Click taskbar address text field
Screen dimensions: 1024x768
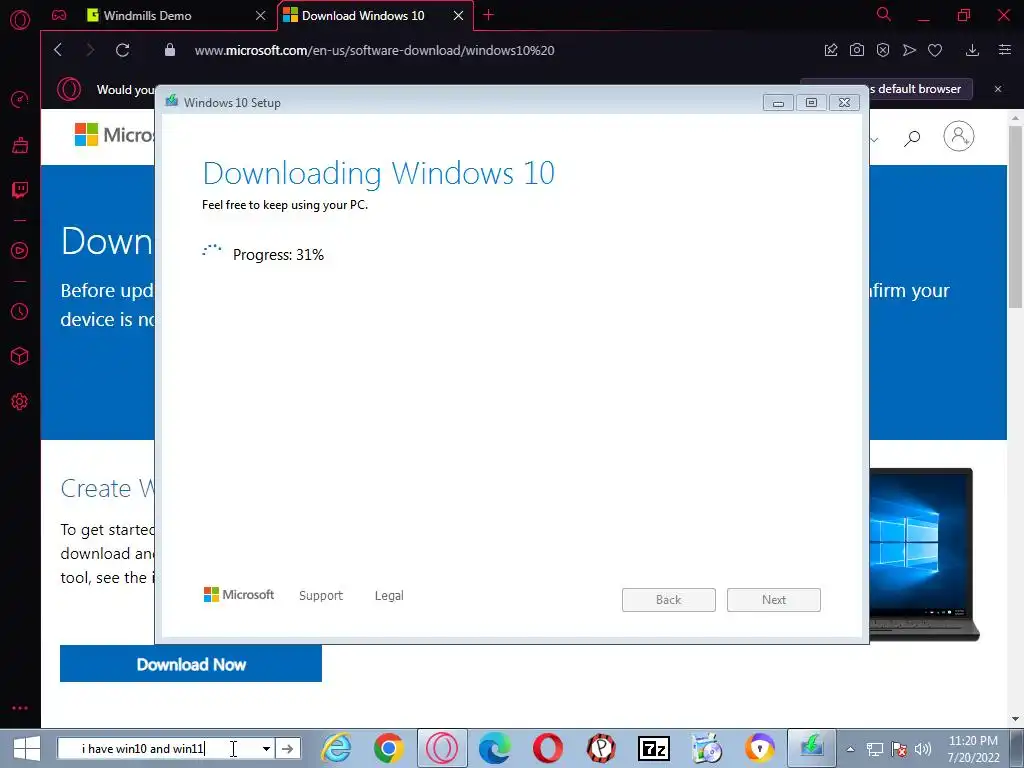pos(157,748)
